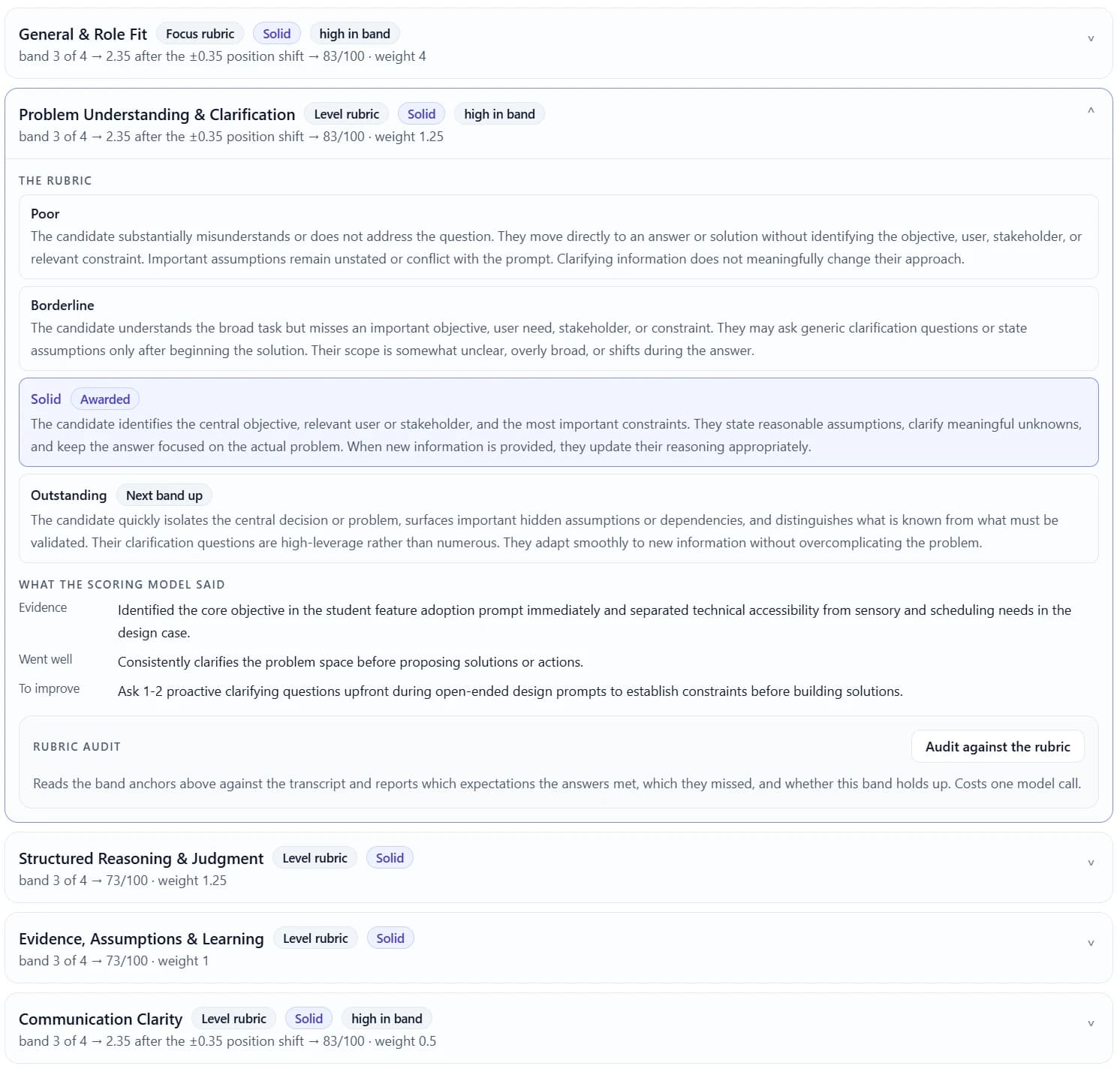Click high in band badge on General & Role Fit
Screen dimensions: 1120x1072
354,34
